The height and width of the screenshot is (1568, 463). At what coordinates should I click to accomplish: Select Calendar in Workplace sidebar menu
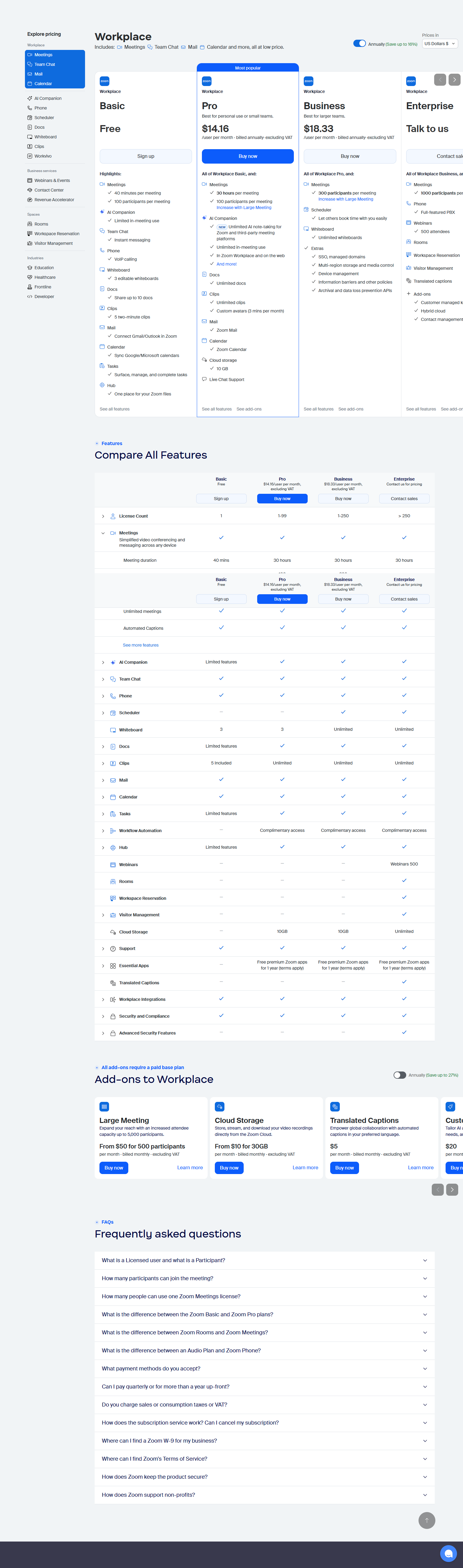[55, 84]
